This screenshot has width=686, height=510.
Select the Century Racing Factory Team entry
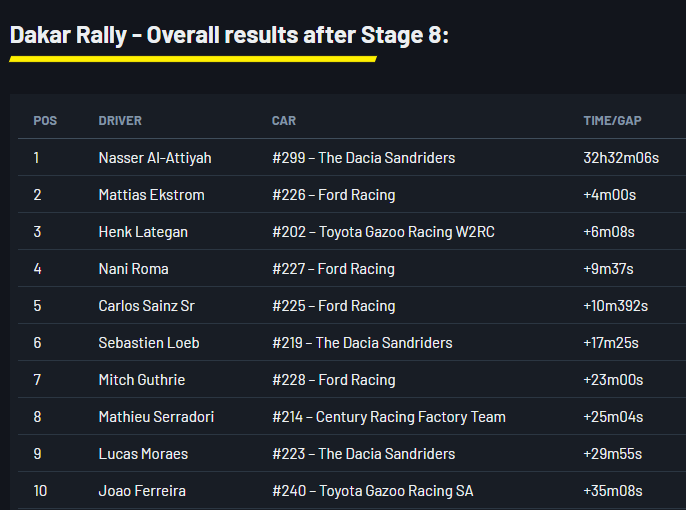pyautogui.click(x=389, y=417)
